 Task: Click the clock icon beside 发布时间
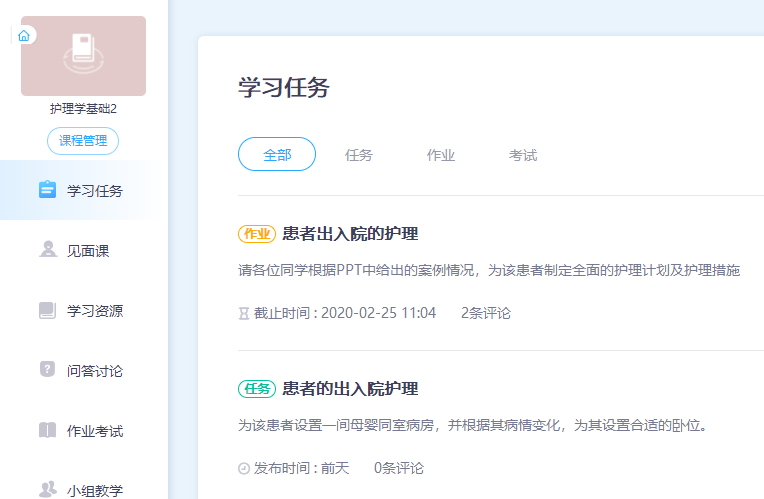click(x=244, y=468)
